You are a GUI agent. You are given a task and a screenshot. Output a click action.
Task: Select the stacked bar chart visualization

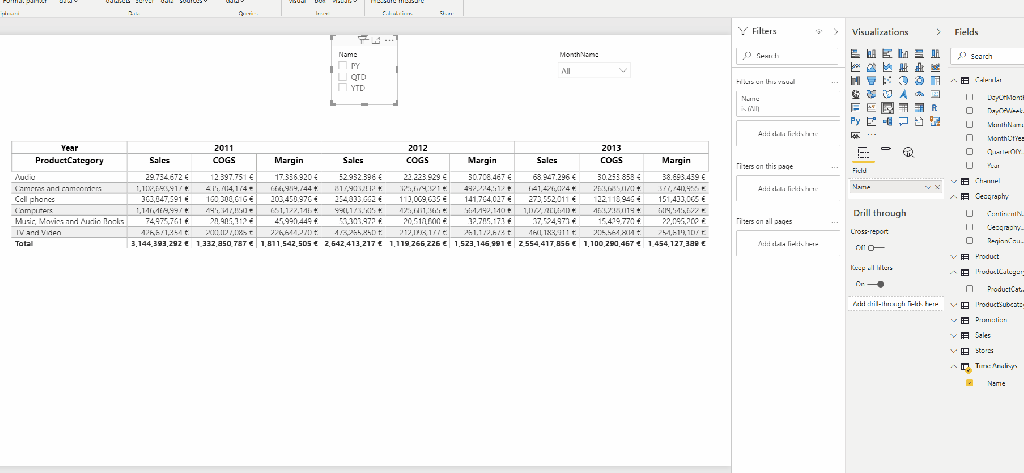coord(857,52)
